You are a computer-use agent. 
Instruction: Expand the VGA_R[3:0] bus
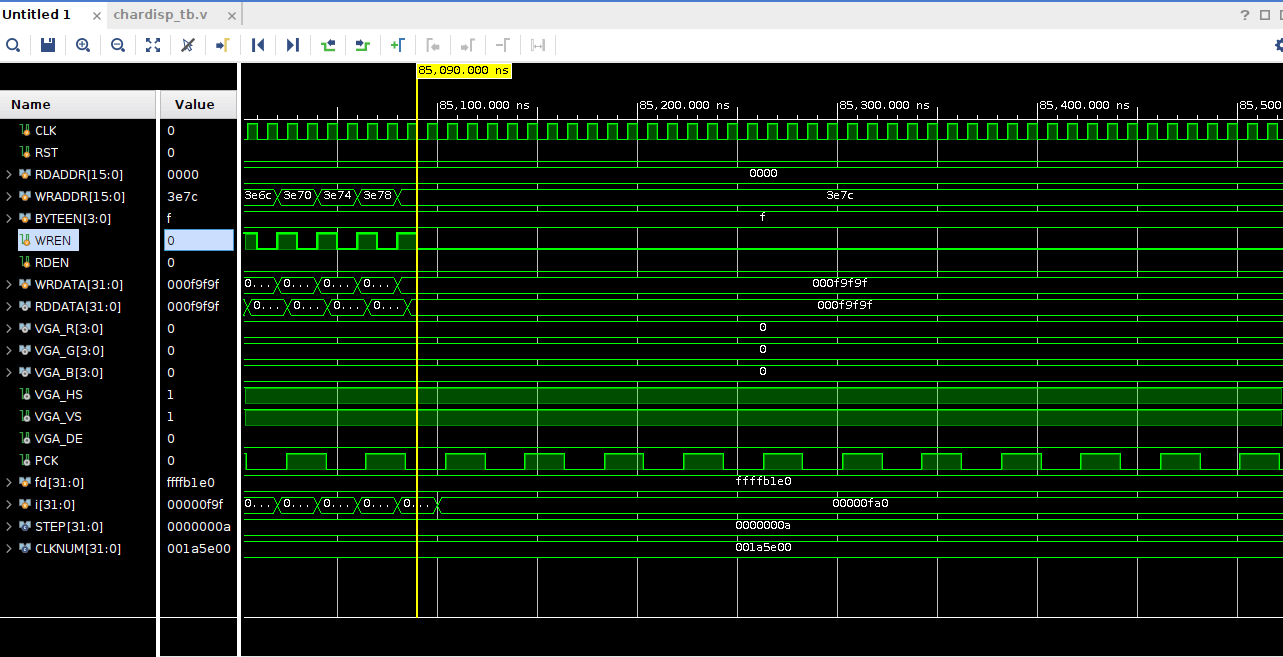tap(9, 328)
